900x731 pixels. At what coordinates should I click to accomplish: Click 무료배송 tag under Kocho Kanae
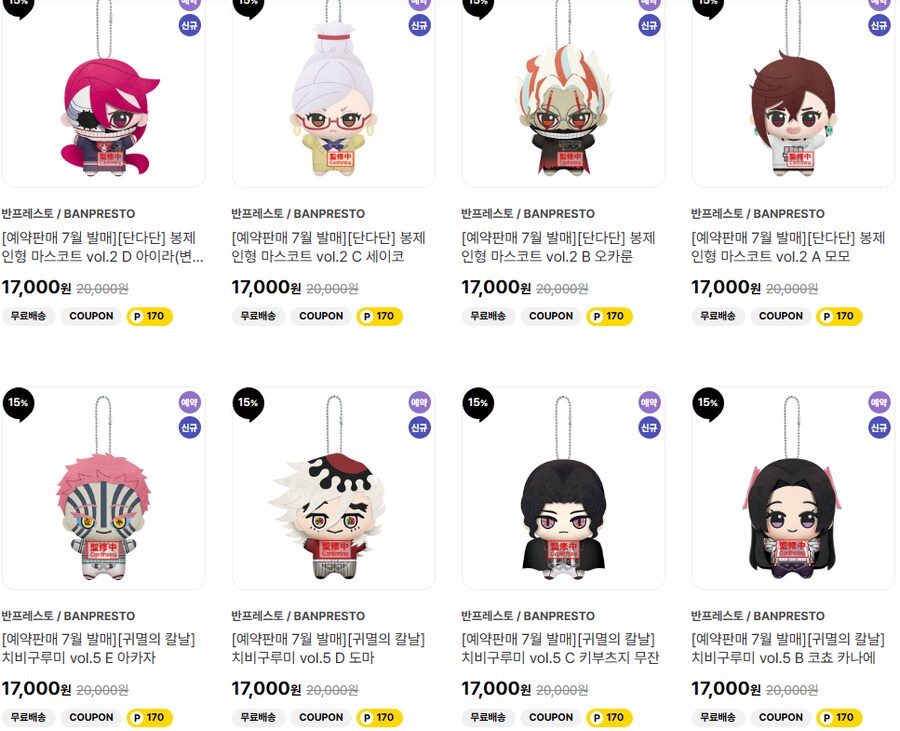(718, 717)
